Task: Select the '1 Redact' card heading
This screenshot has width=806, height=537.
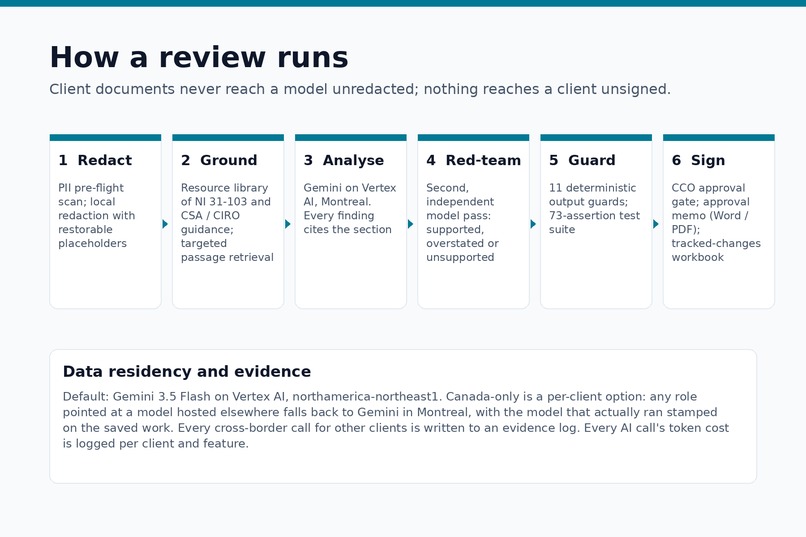Action: 95,160
